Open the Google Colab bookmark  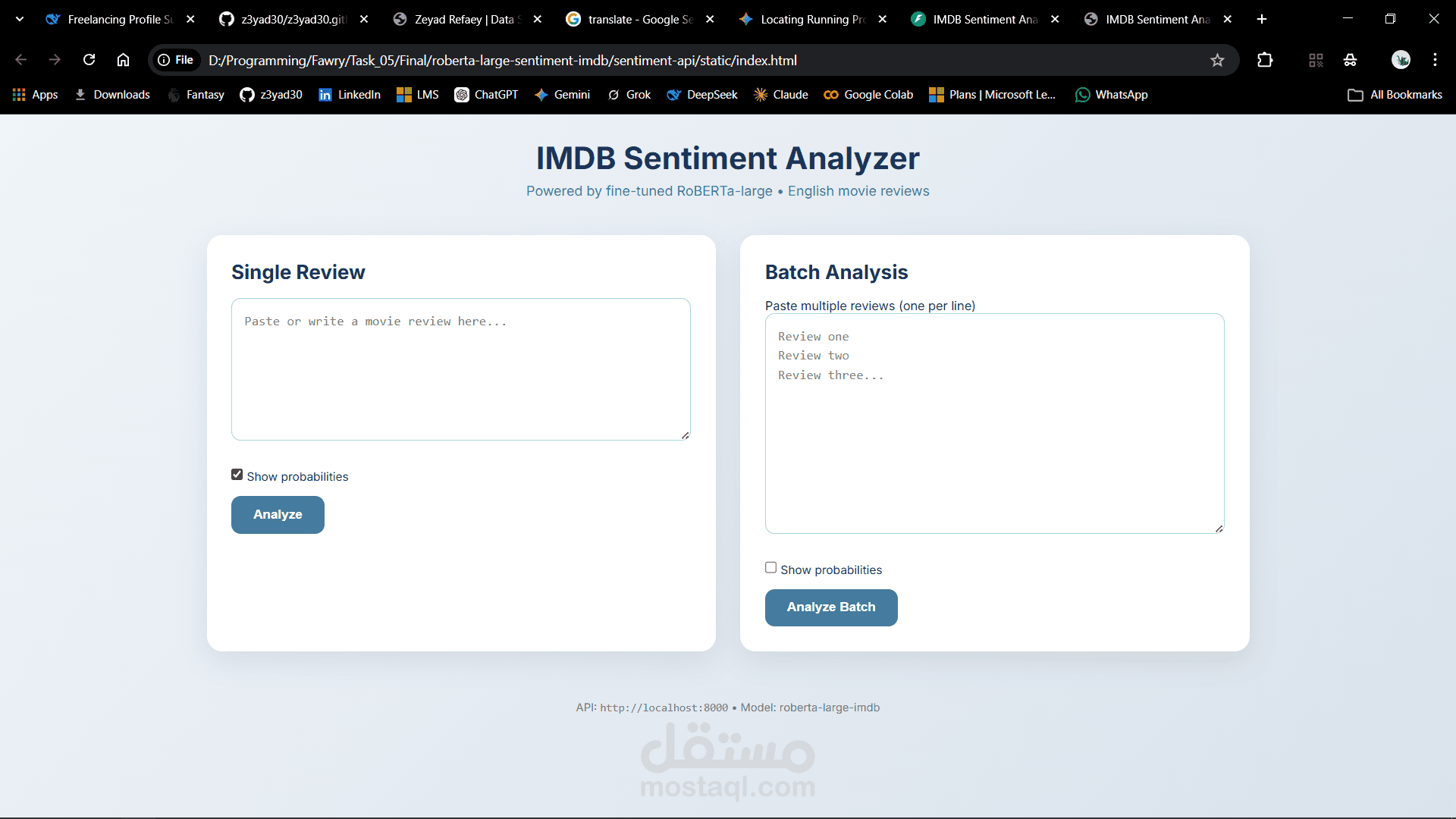point(868,95)
